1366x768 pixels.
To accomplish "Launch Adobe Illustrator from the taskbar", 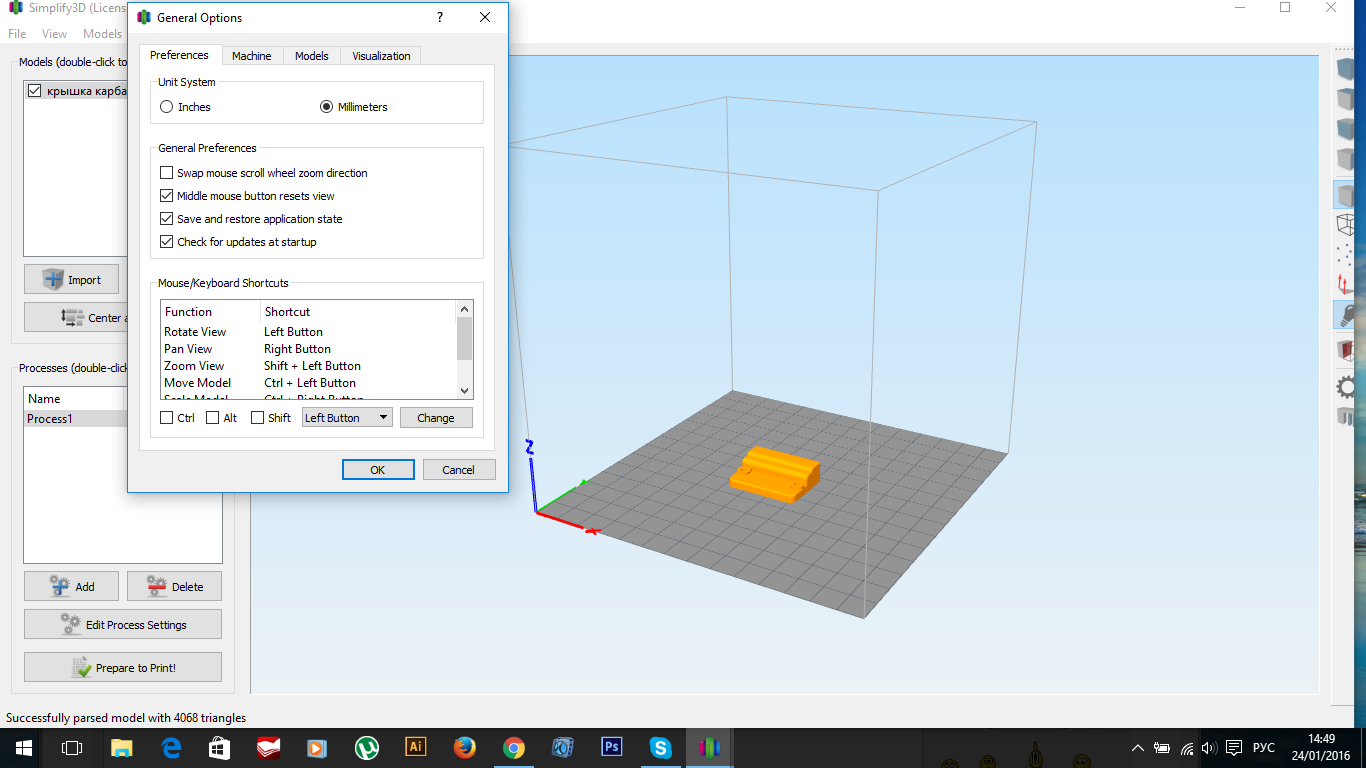I will pos(415,747).
